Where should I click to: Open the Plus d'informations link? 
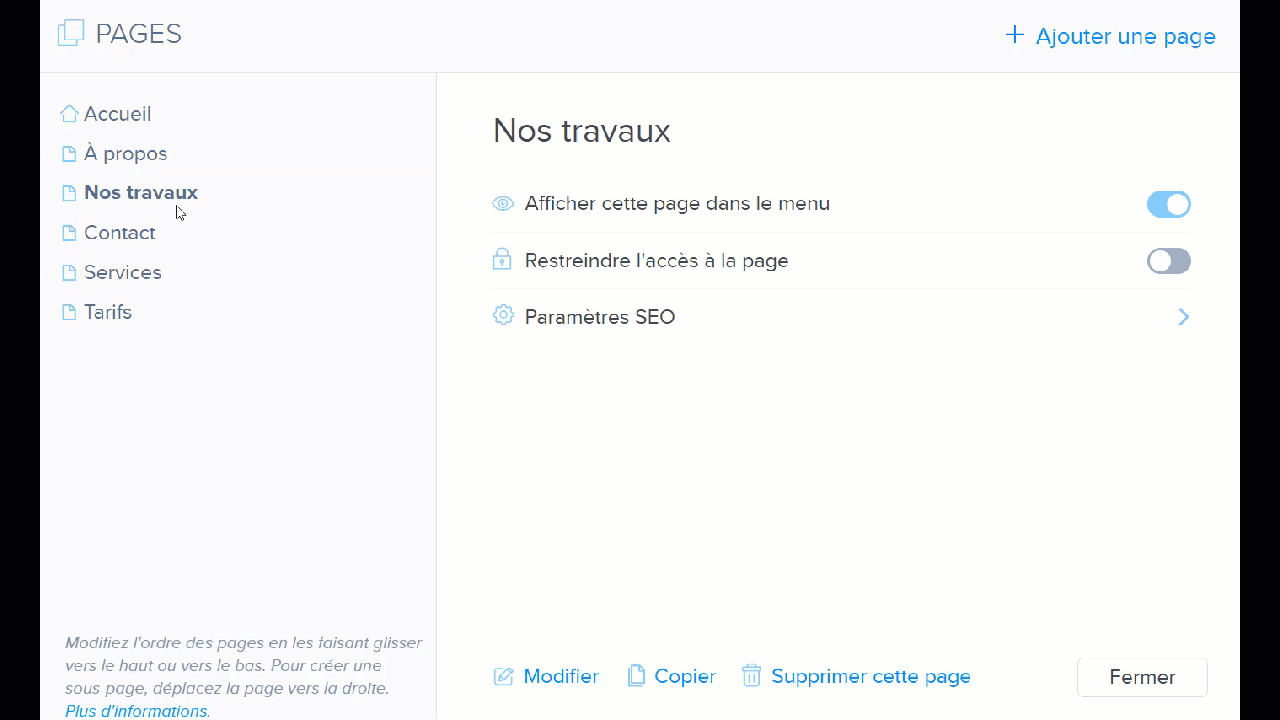[137, 711]
